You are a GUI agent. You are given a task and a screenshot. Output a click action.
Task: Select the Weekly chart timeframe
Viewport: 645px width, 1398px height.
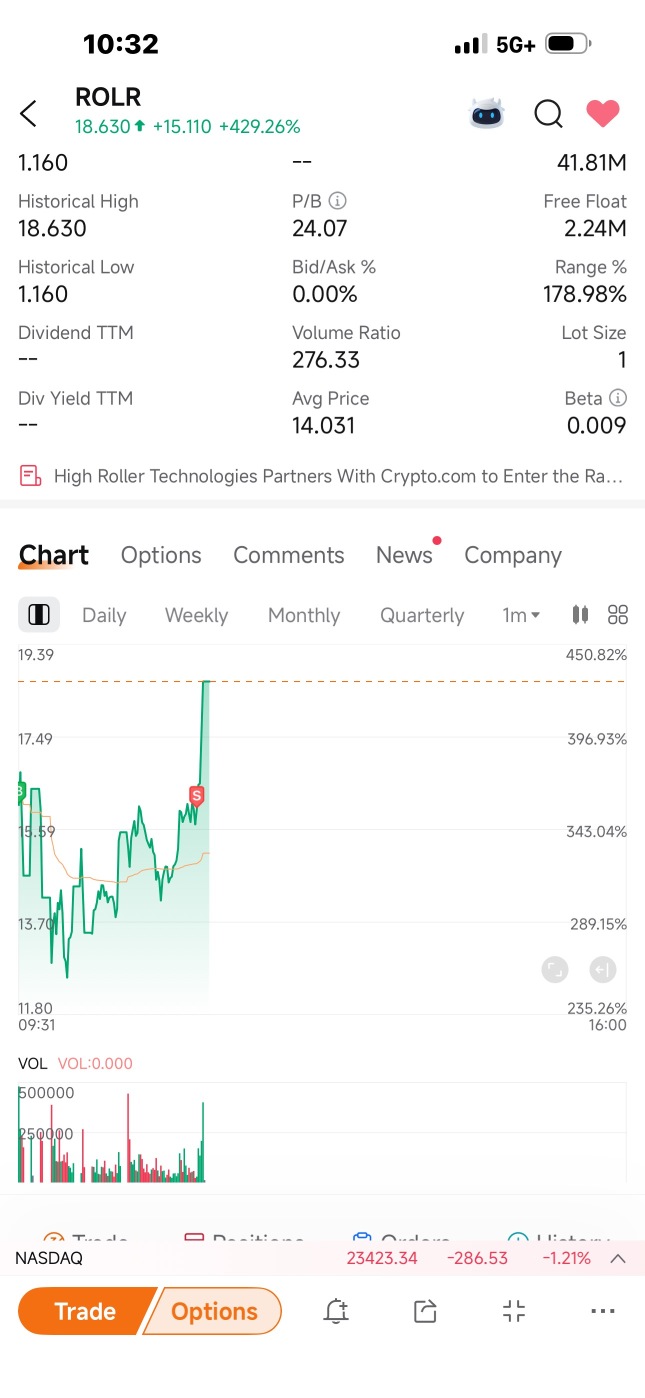coord(196,615)
